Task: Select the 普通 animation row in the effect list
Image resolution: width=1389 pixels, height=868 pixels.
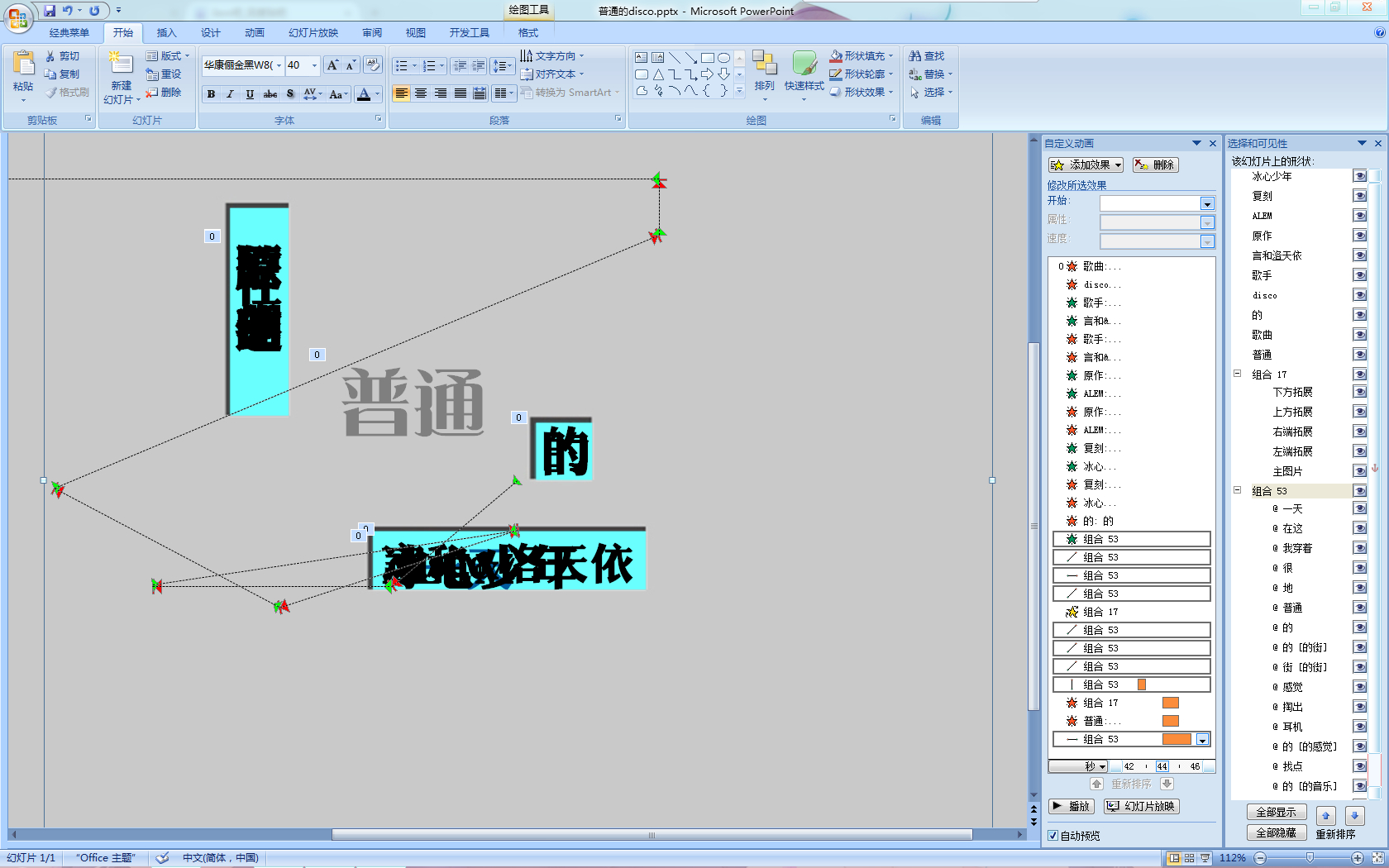Action: click(x=1132, y=721)
